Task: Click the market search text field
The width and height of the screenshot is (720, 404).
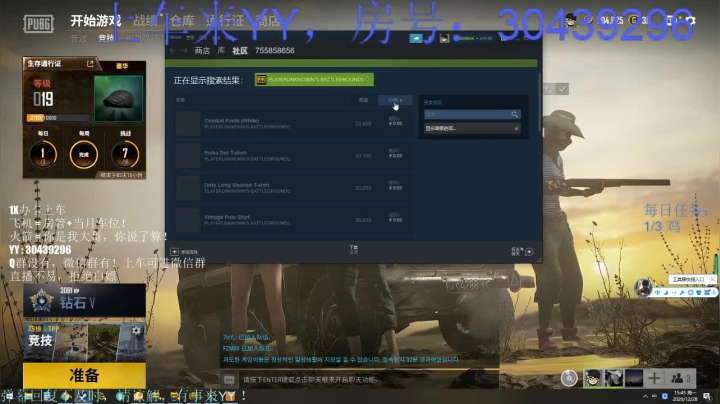Action: click(467, 114)
